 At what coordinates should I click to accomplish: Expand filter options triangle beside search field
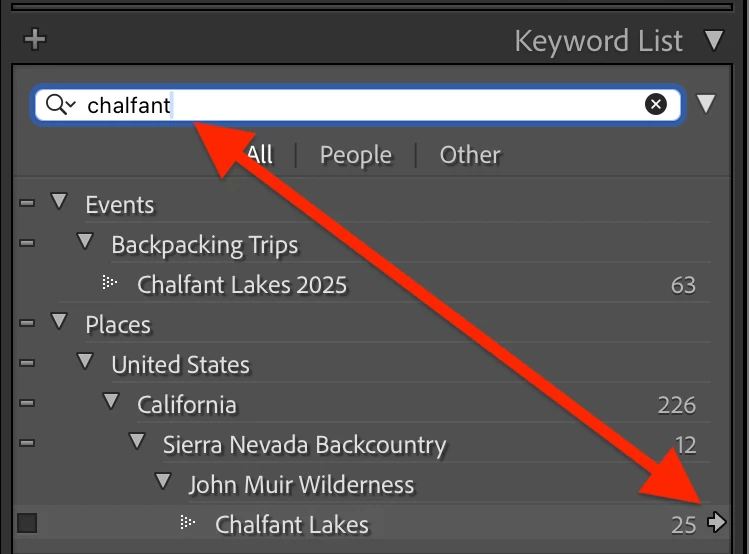(706, 104)
